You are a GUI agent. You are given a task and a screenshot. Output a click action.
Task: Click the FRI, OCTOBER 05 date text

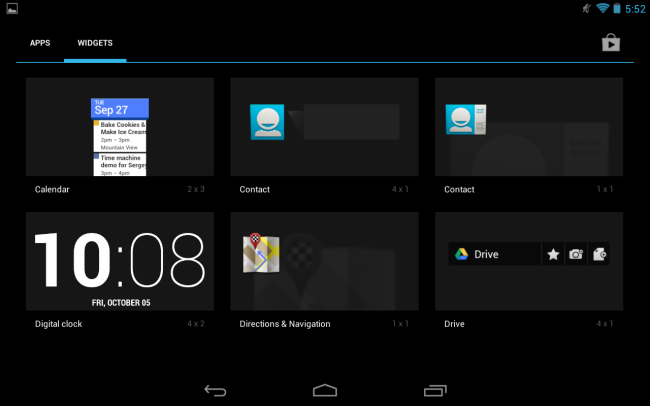pos(121,303)
